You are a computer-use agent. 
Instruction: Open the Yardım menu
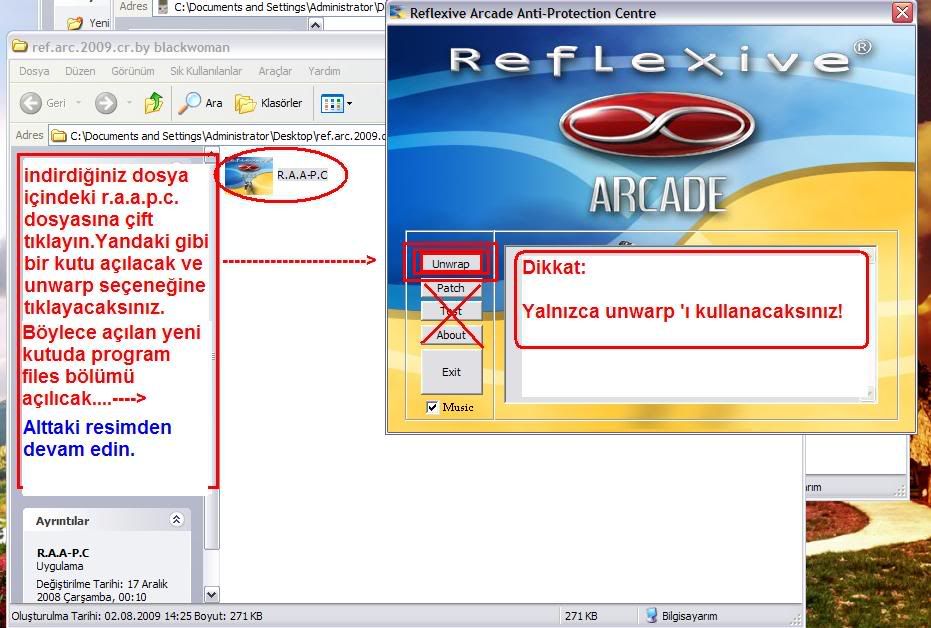tap(324, 71)
